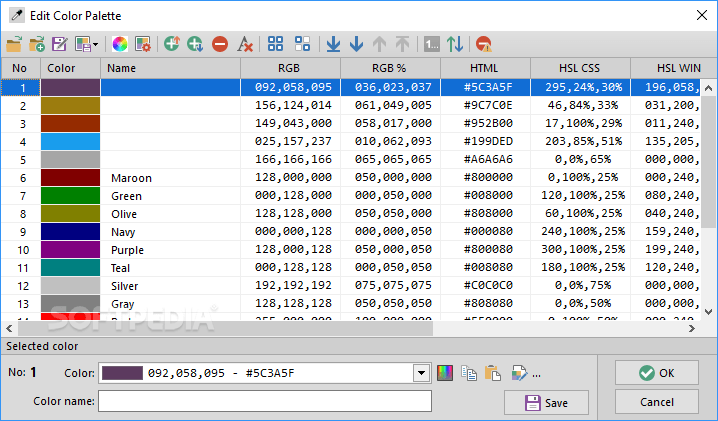
Task: Click RGB % value 075,075,075
Action: (393, 285)
